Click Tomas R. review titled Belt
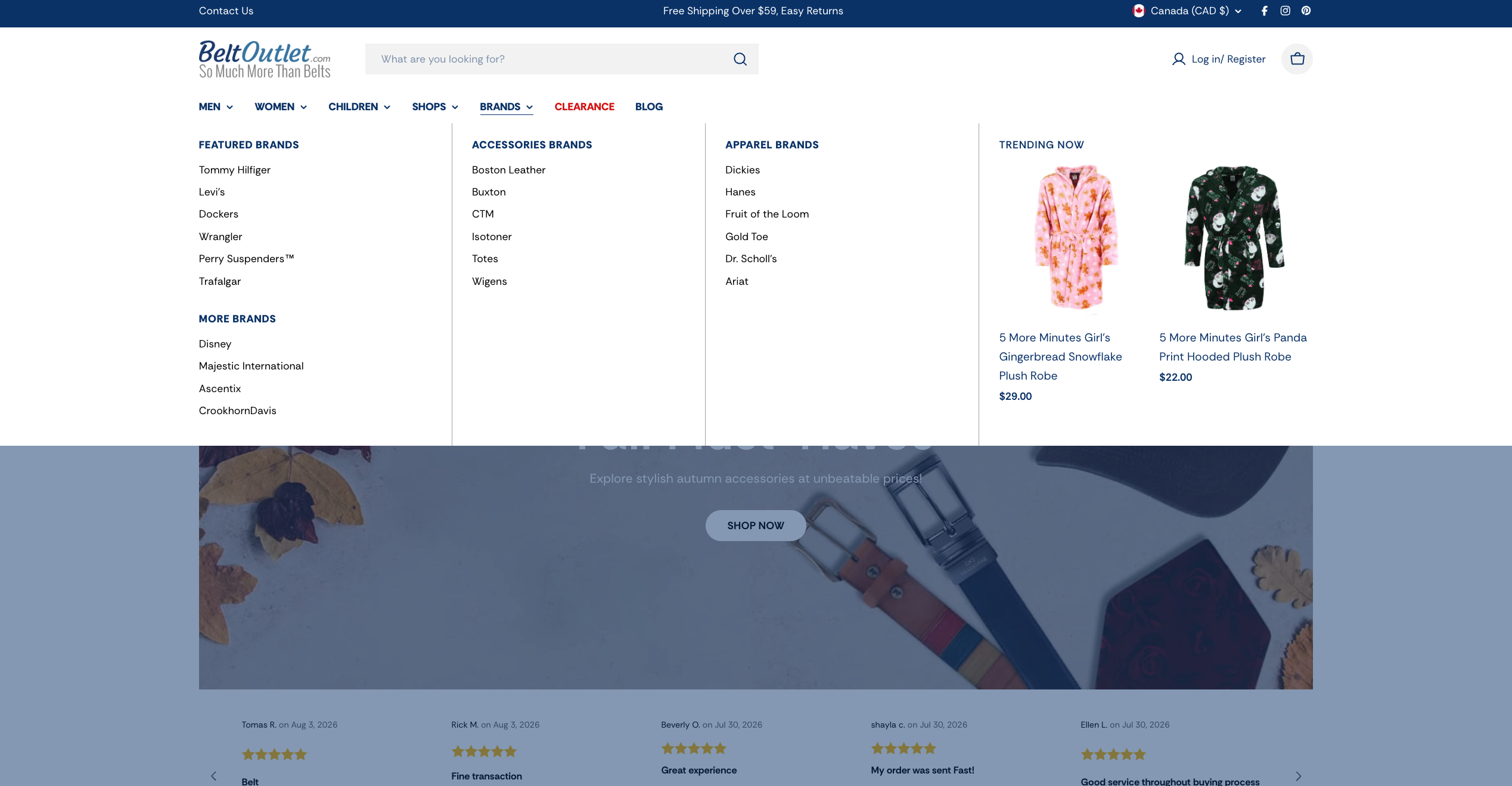The width and height of the screenshot is (1512, 786). click(250, 781)
